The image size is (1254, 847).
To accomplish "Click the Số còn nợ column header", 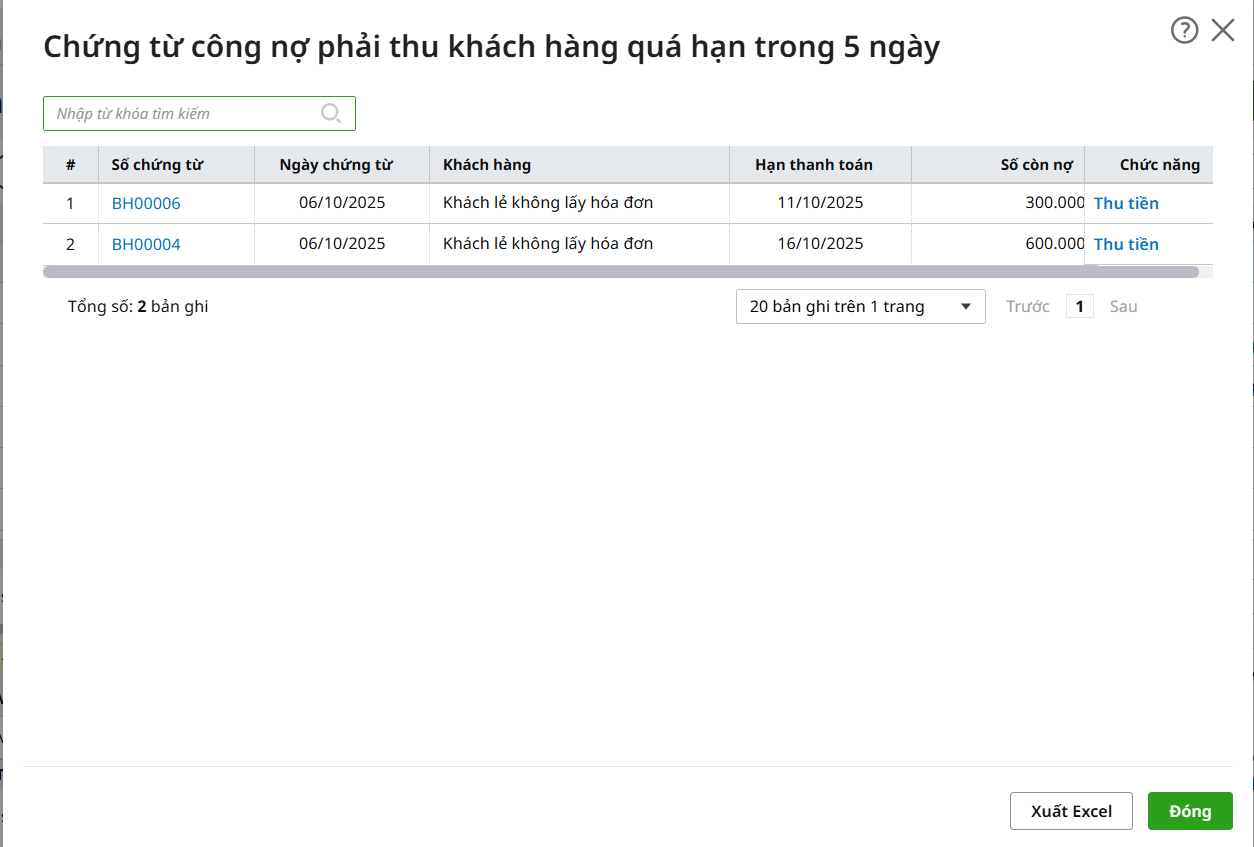I will pyautogui.click(x=1036, y=165).
